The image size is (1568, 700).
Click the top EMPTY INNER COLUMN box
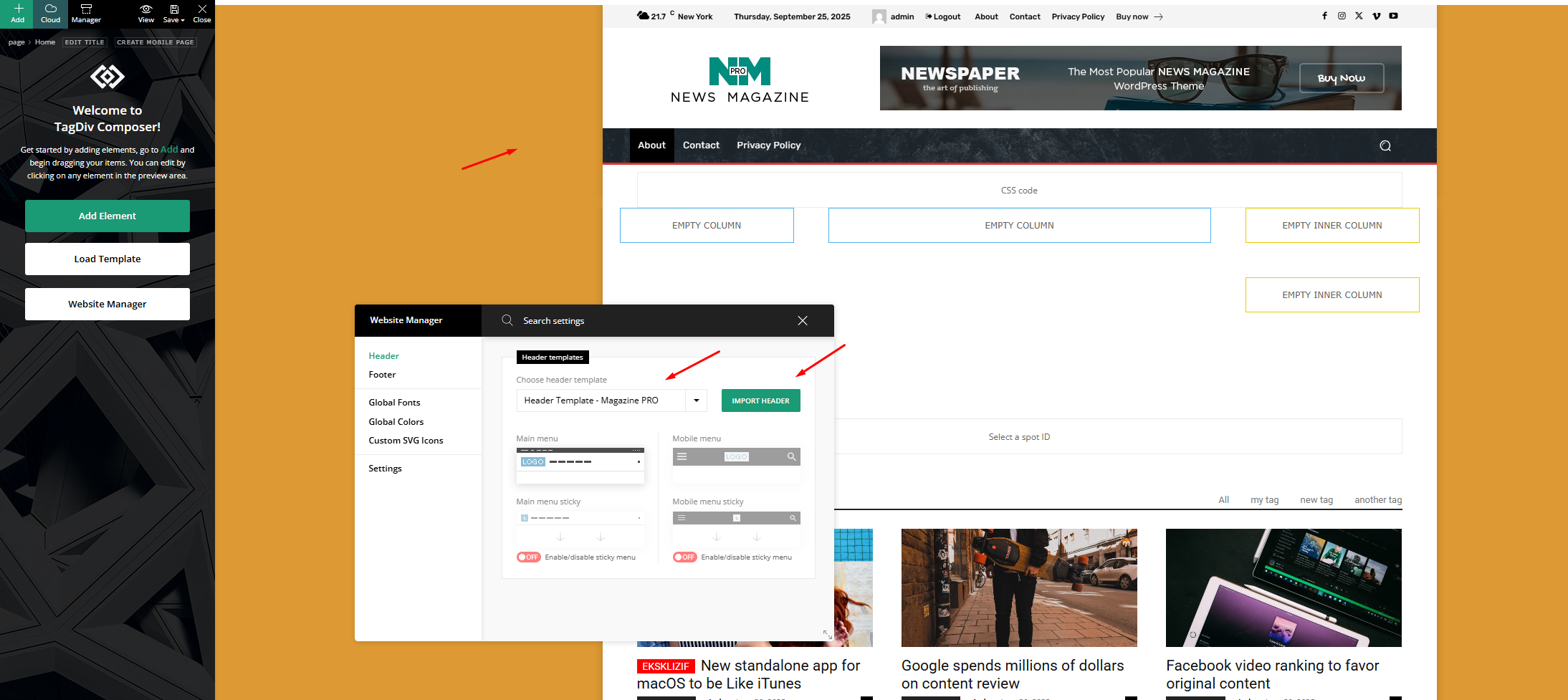tap(1332, 225)
